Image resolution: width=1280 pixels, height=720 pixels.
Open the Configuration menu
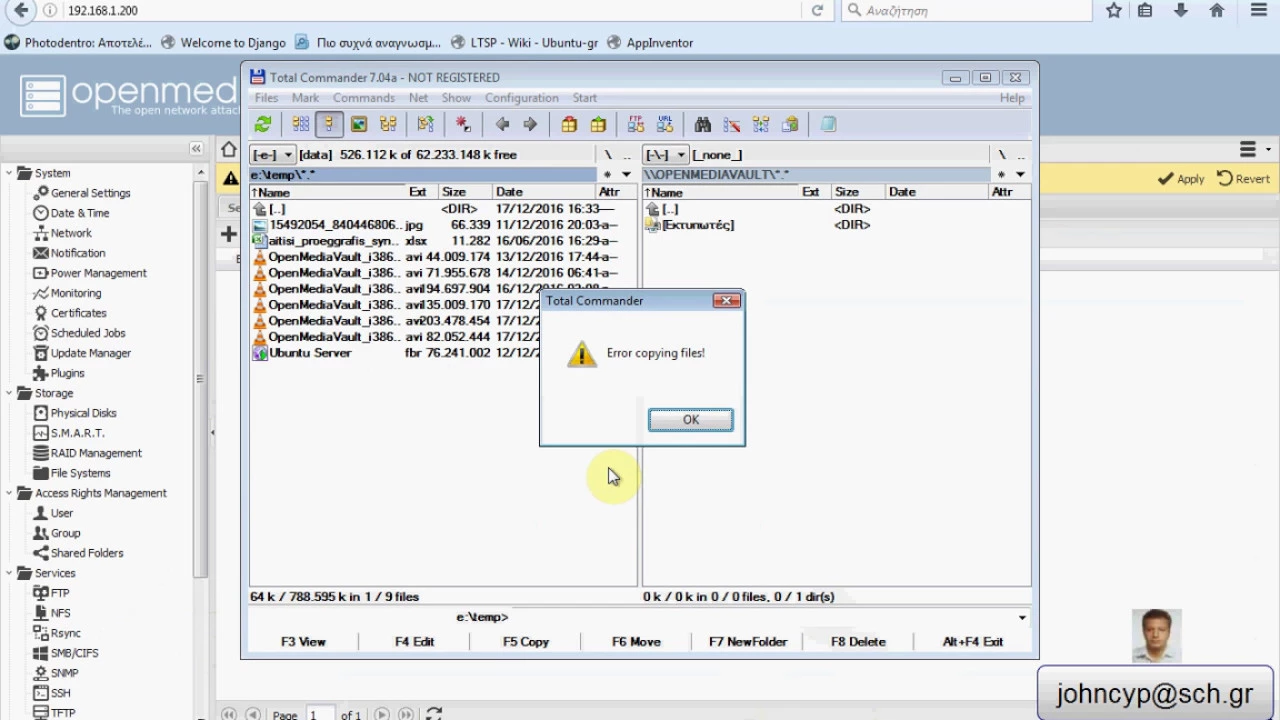click(x=522, y=98)
